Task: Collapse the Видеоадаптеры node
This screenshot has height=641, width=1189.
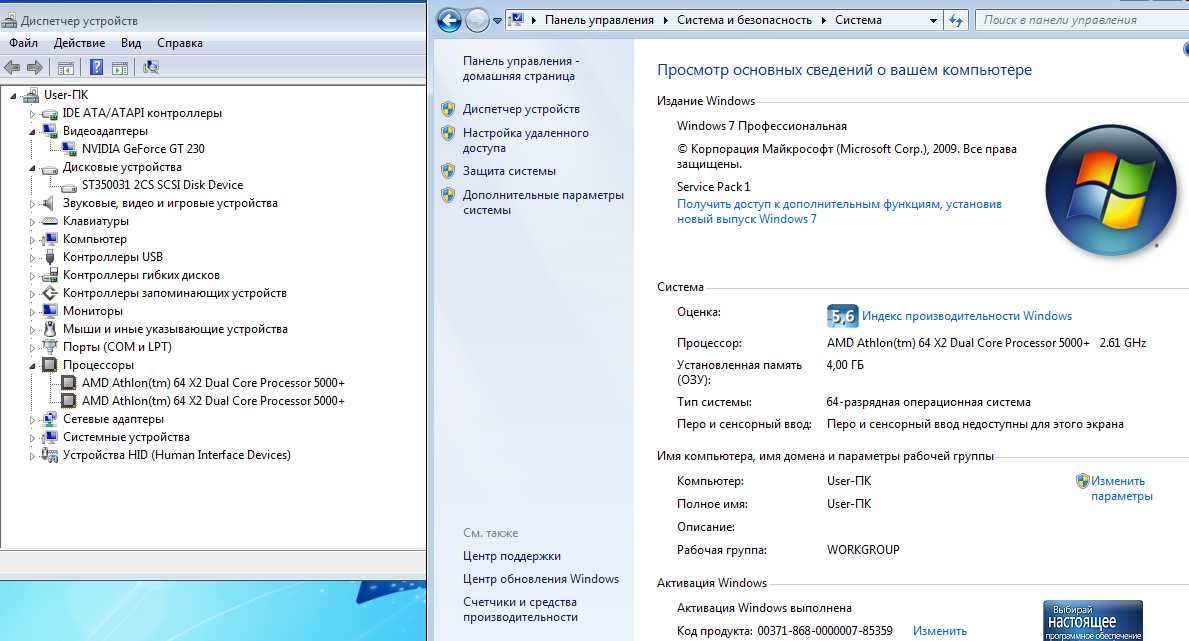Action: tap(33, 131)
